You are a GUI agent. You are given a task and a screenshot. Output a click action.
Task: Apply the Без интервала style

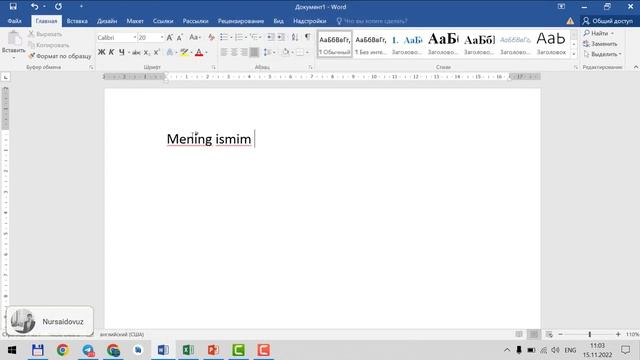coord(371,44)
